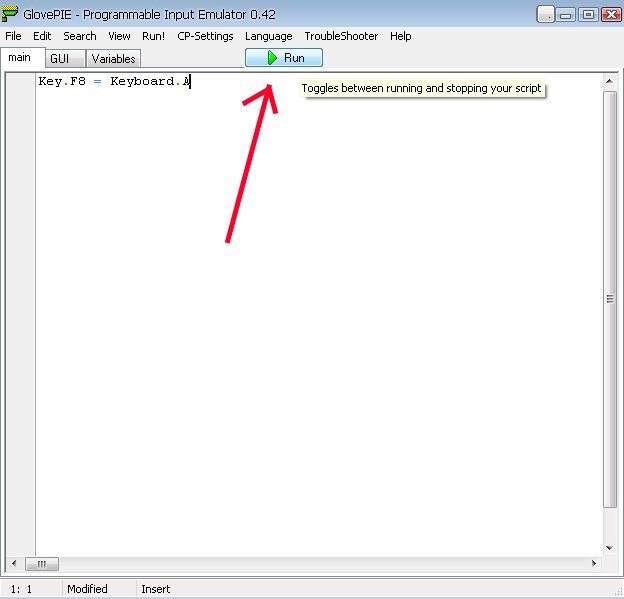This screenshot has height=599, width=624.
Task: Switch to the Variables tab
Action: point(113,59)
